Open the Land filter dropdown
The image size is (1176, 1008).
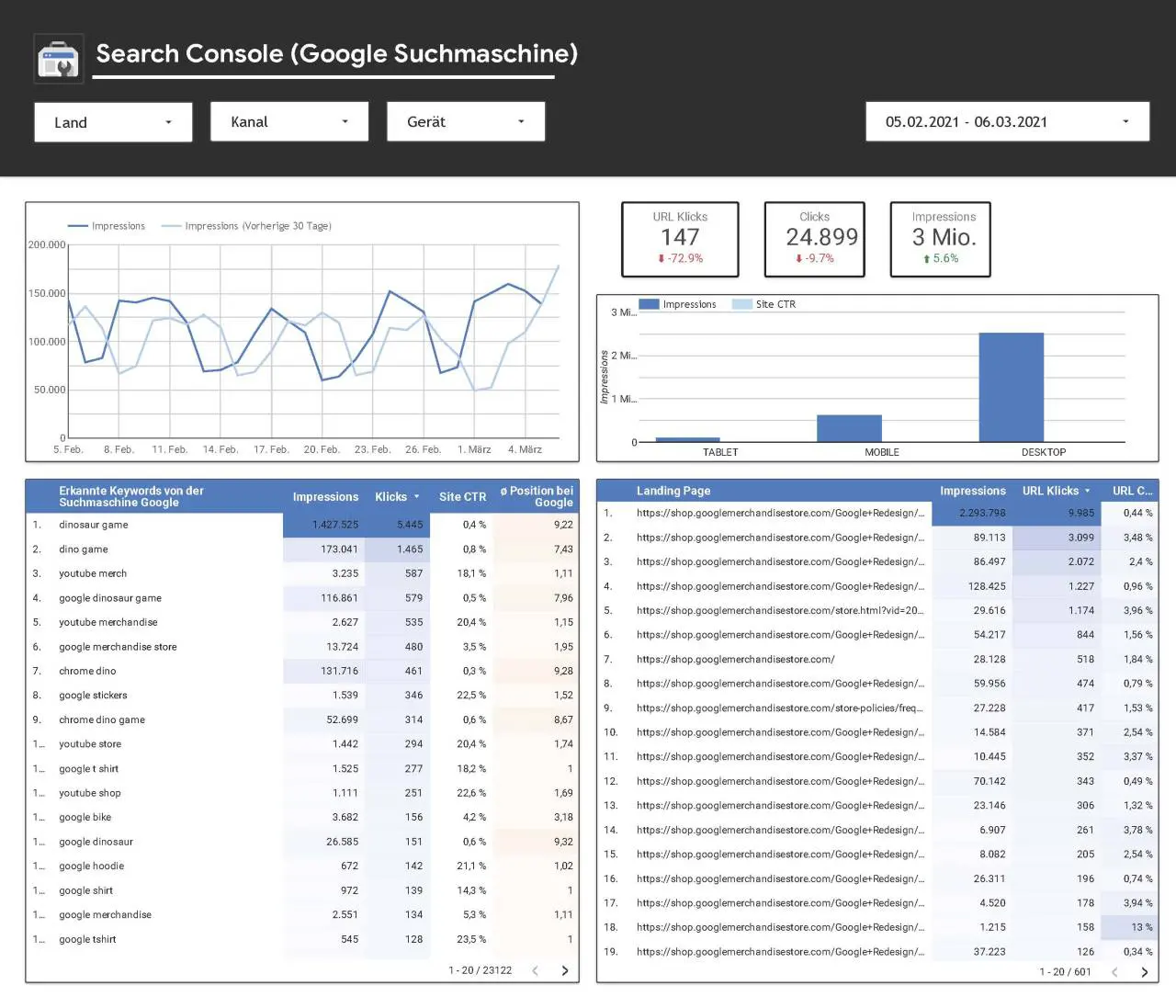tap(113, 122)
